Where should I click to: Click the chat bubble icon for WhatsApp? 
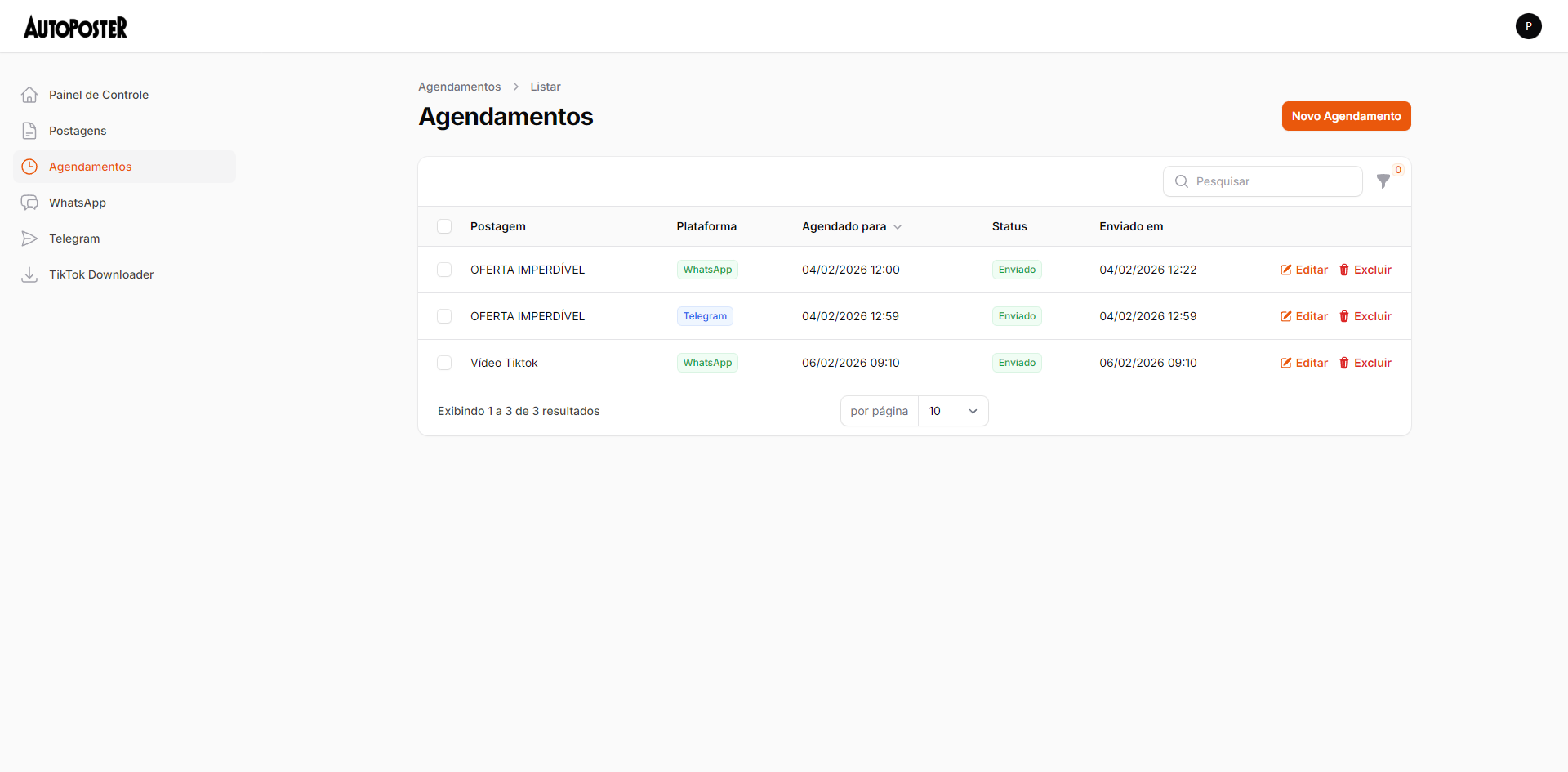pyautogui.click(x=29, y=203)
